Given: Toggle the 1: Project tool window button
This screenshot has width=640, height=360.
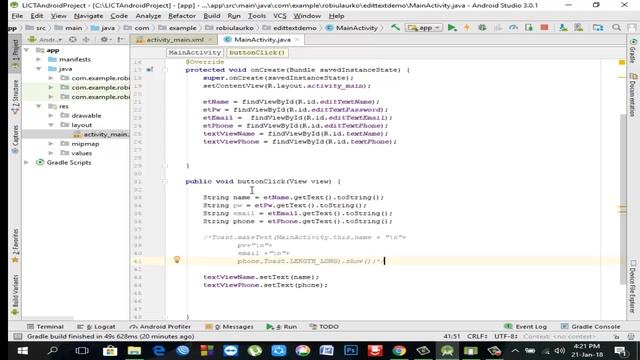Looking at the screenshot, I should pos(16,54).
